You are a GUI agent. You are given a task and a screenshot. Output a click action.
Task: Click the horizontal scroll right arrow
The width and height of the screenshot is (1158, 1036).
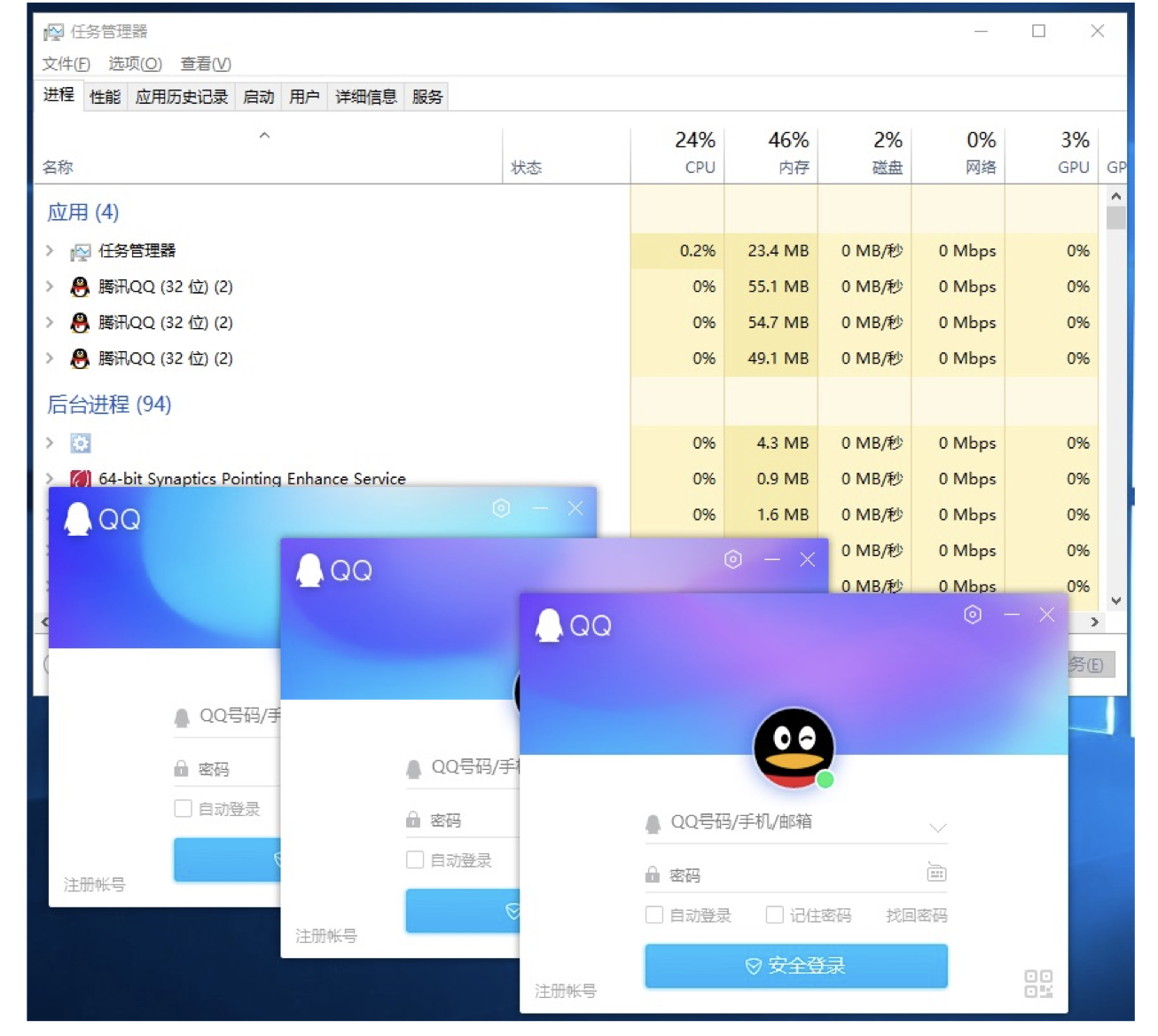1095,622
